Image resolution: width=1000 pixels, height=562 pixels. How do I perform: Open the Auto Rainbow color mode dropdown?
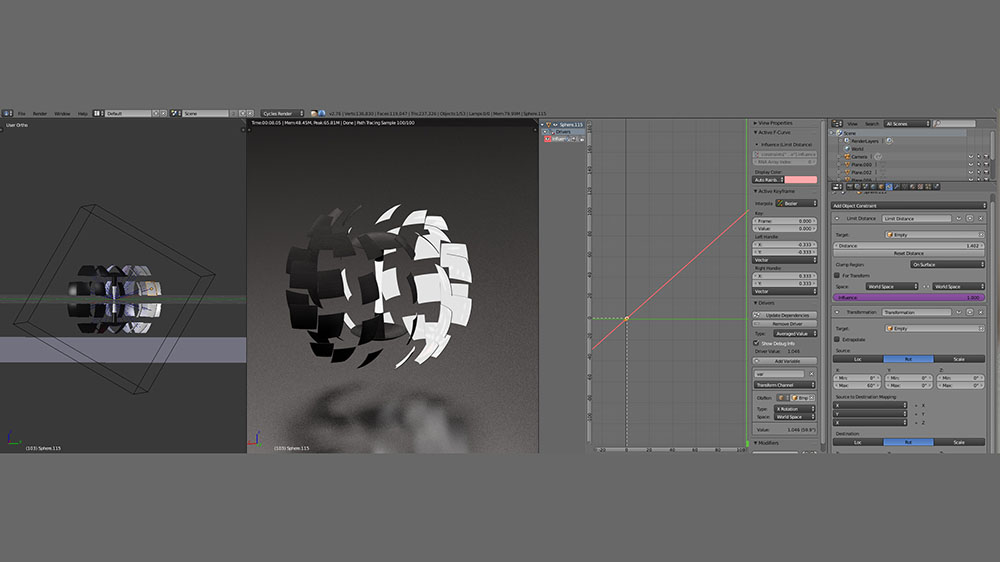coord(768,180)
